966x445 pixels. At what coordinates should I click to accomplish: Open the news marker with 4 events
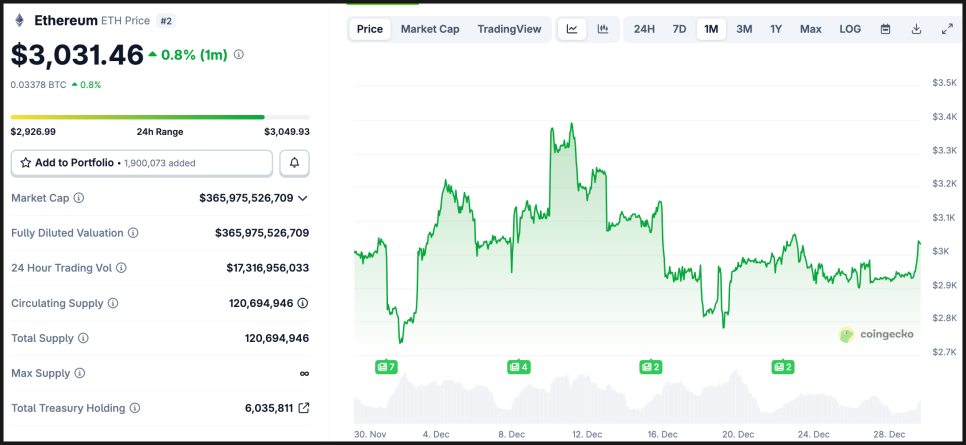point(518,367)
